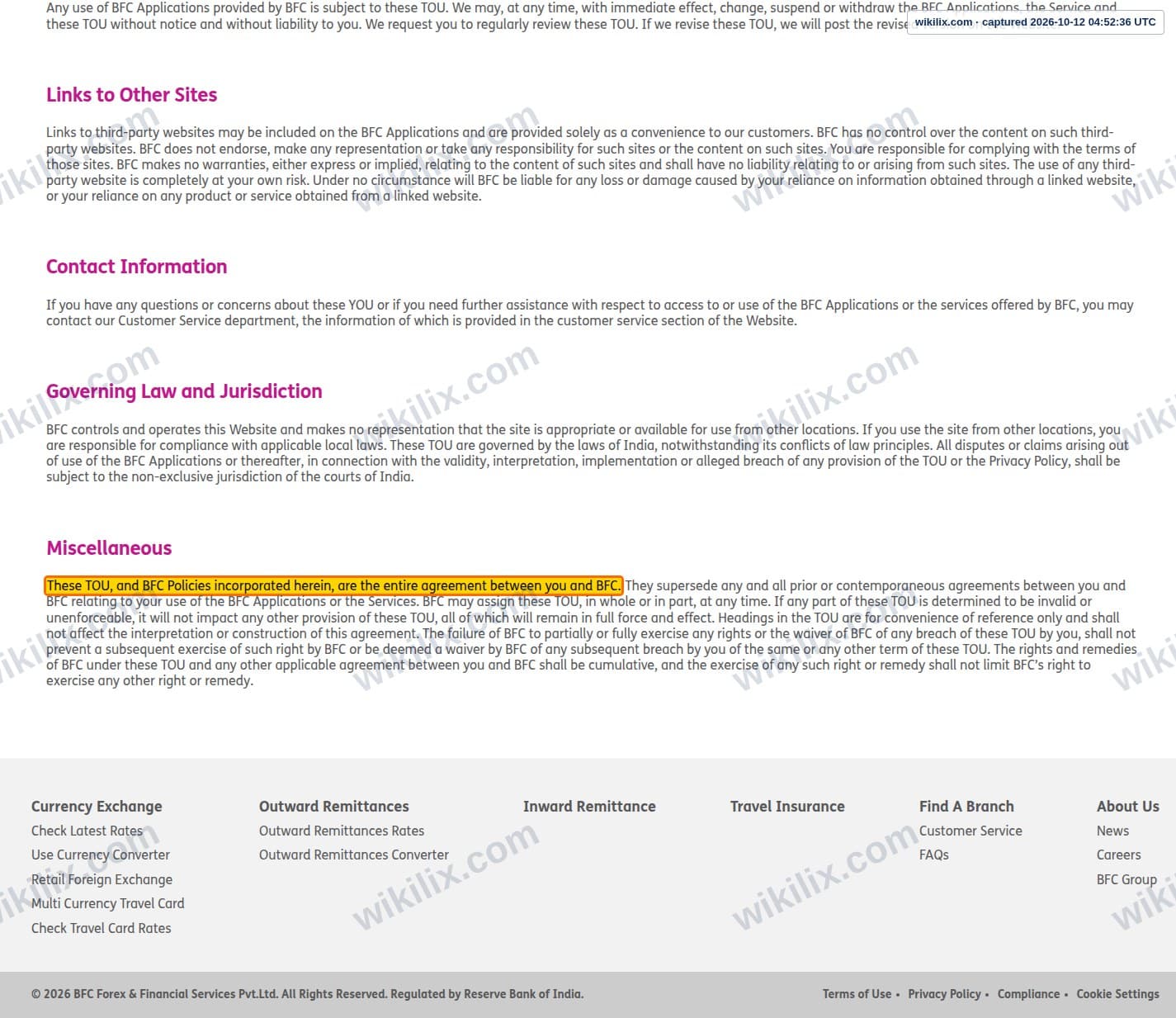Click the sentence starting 'These TOU, and BFC Policies'

point(333,585)
